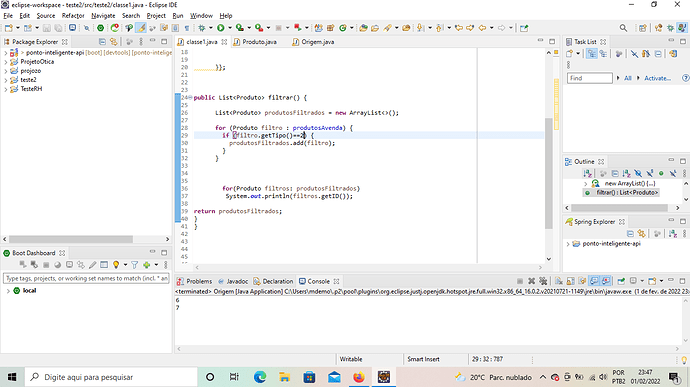690x387 pixels.
Task: Click the All filter link in Task List
Action: pos(628,78)
